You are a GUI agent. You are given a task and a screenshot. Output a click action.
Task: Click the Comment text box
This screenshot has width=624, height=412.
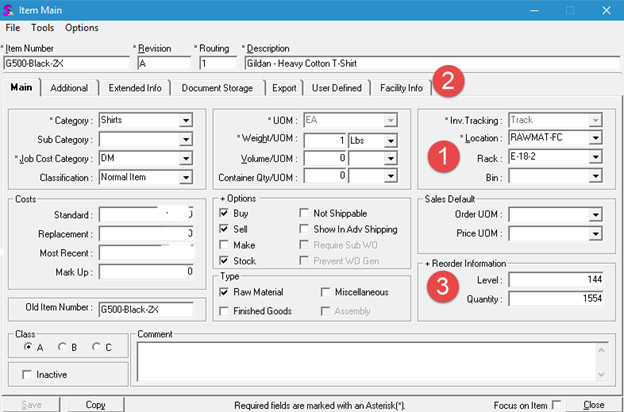(370, 362)
